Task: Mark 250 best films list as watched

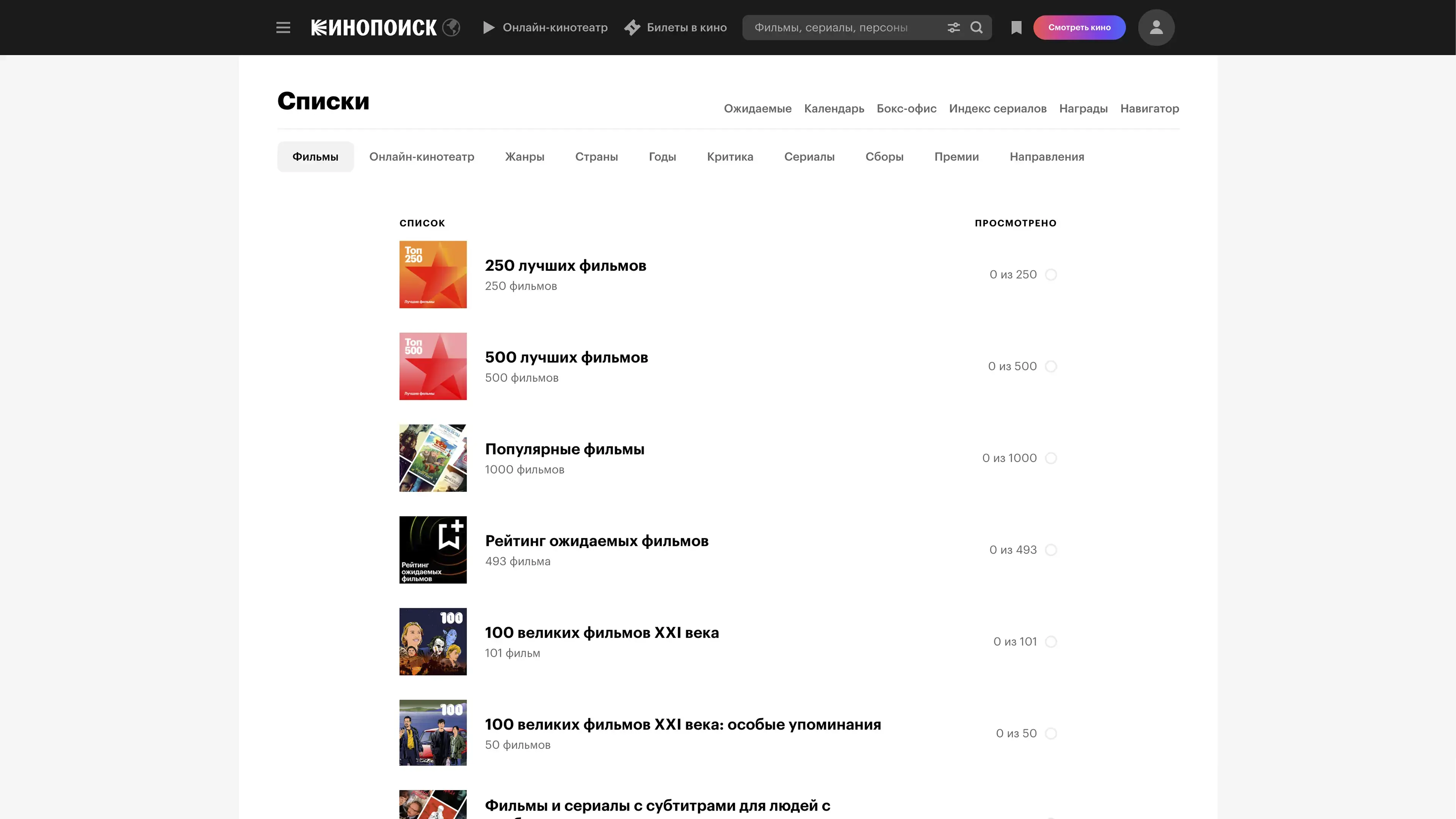Action: 1051,275
